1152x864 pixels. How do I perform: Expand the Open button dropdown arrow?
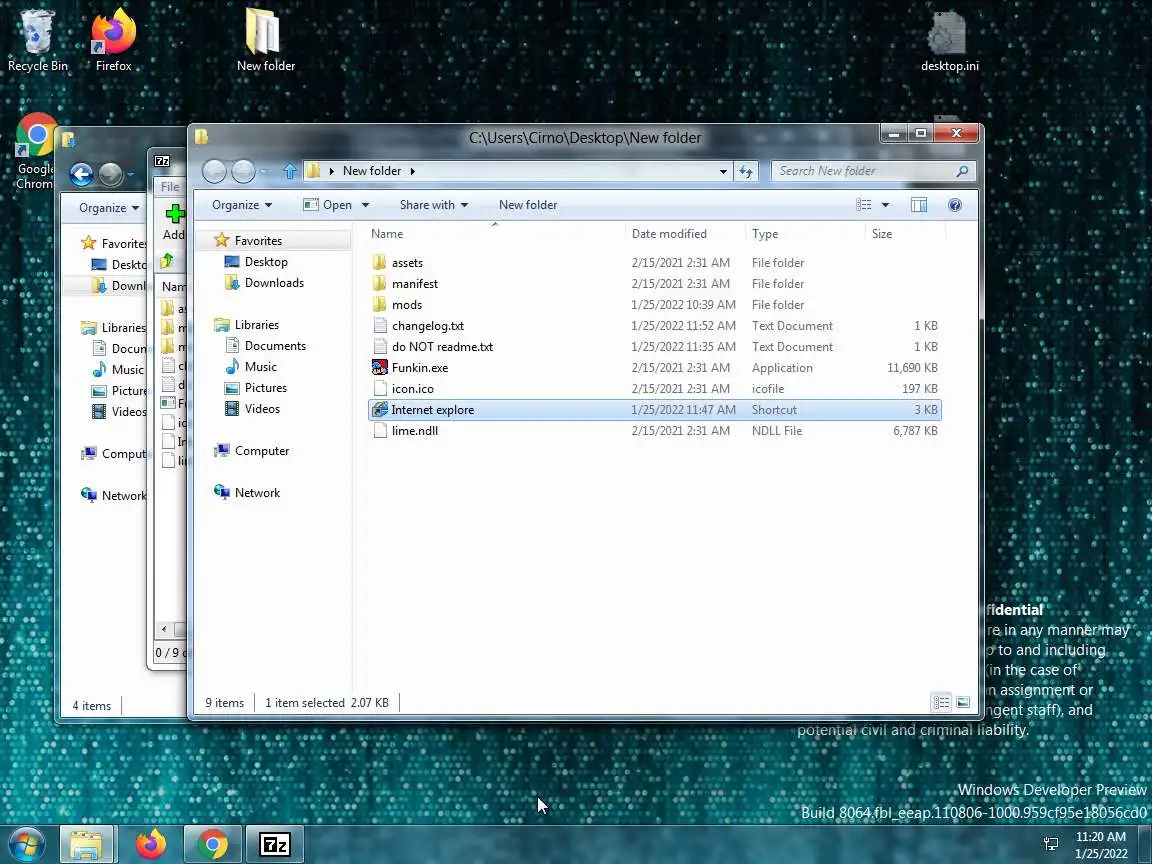365,205
